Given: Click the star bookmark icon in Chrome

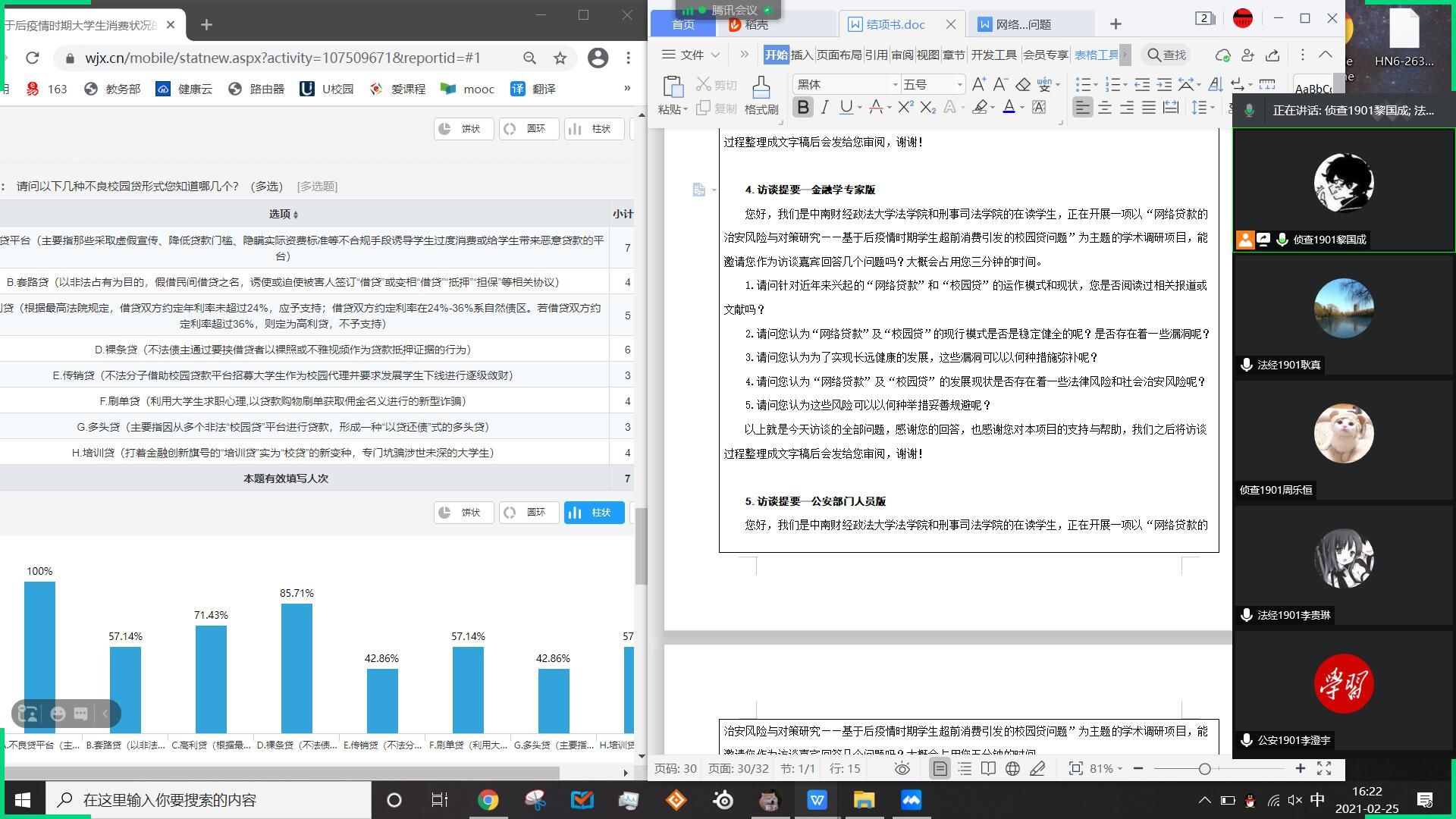Looking at the screenshot, I should [x=560, y=58].
